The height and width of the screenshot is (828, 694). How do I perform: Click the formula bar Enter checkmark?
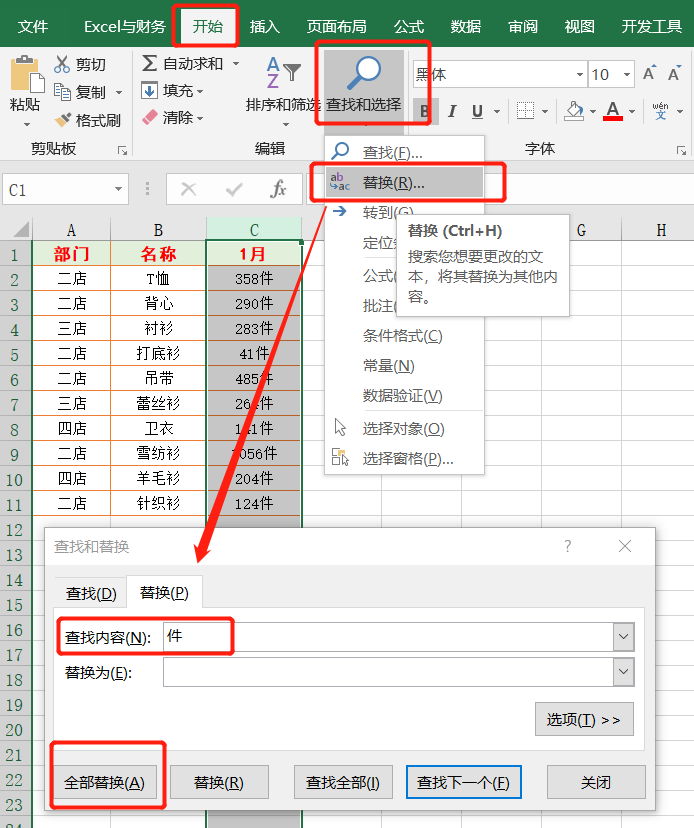[x=234, y=189]
